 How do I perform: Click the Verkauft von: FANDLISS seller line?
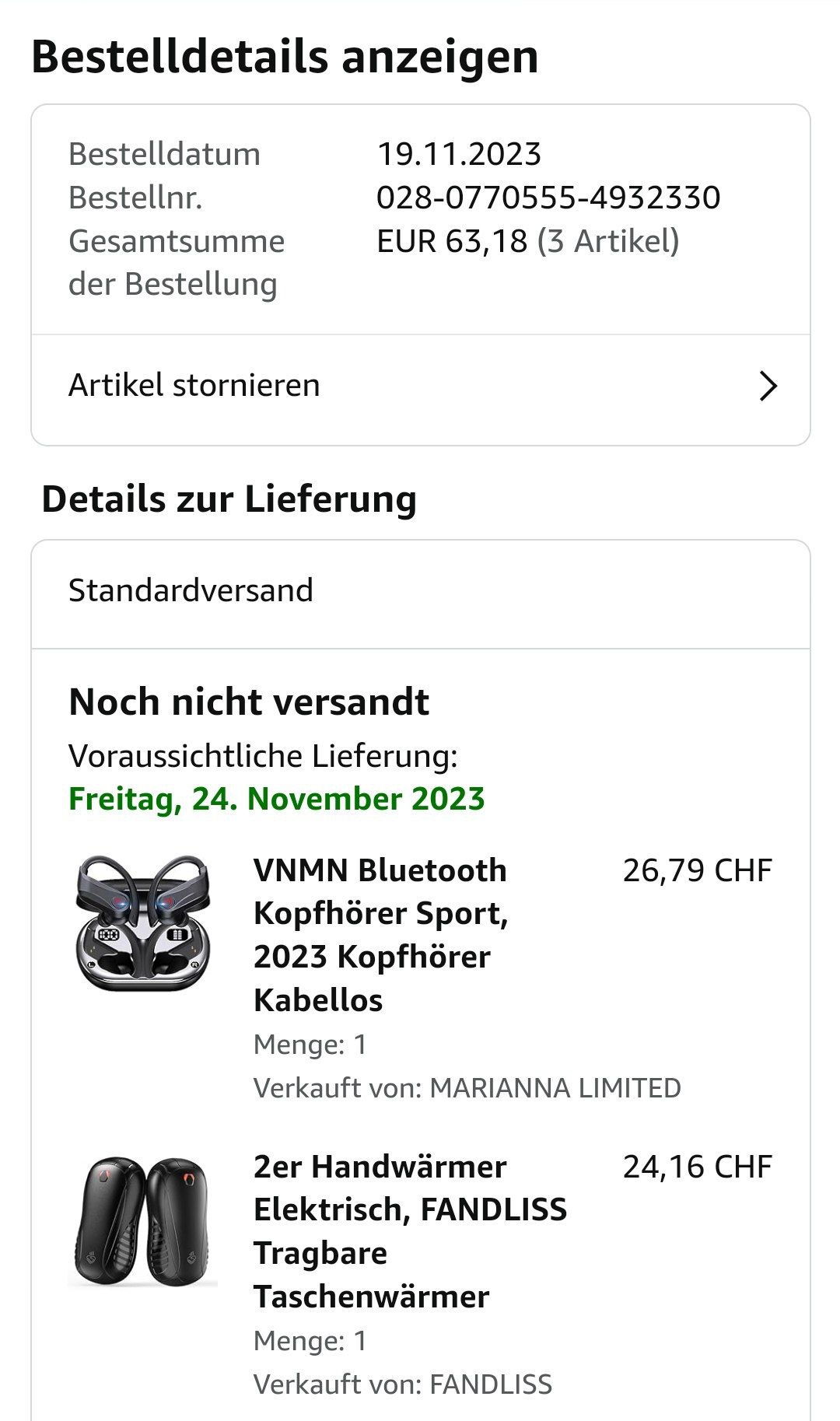[403, 1384]
